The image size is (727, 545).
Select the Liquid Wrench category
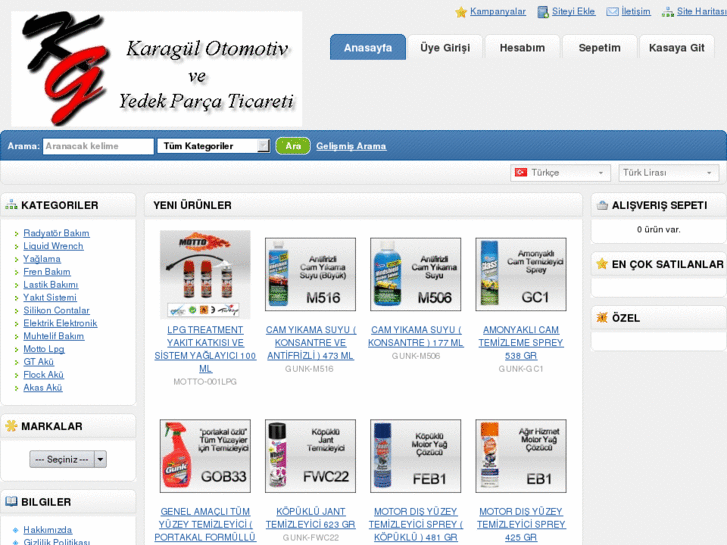pyautogui.click(x=53, y=246)
